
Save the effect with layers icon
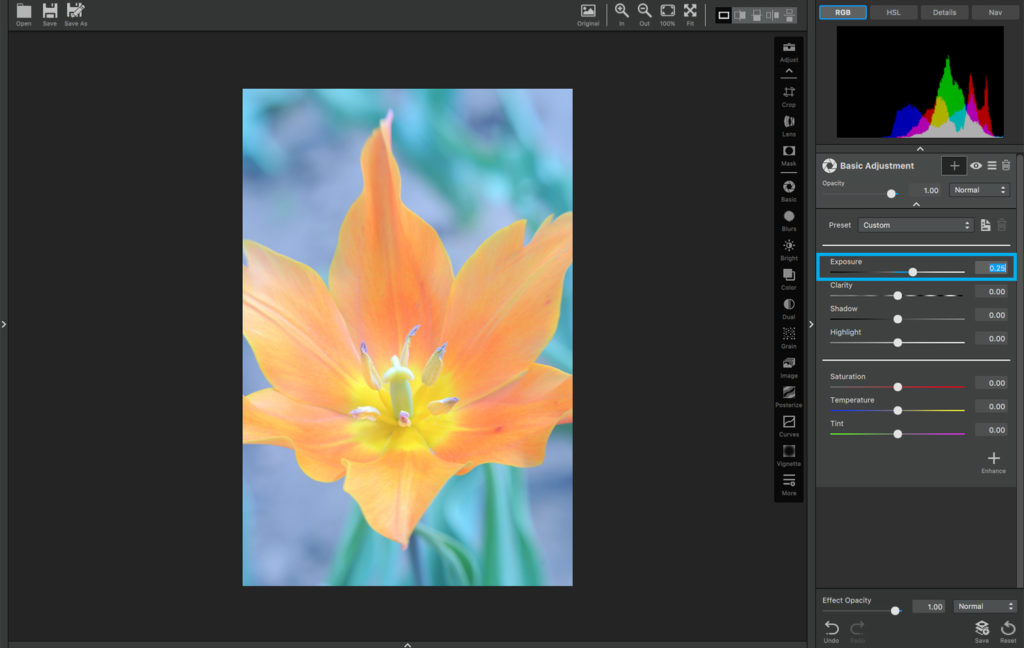click(x=982, y=631)
